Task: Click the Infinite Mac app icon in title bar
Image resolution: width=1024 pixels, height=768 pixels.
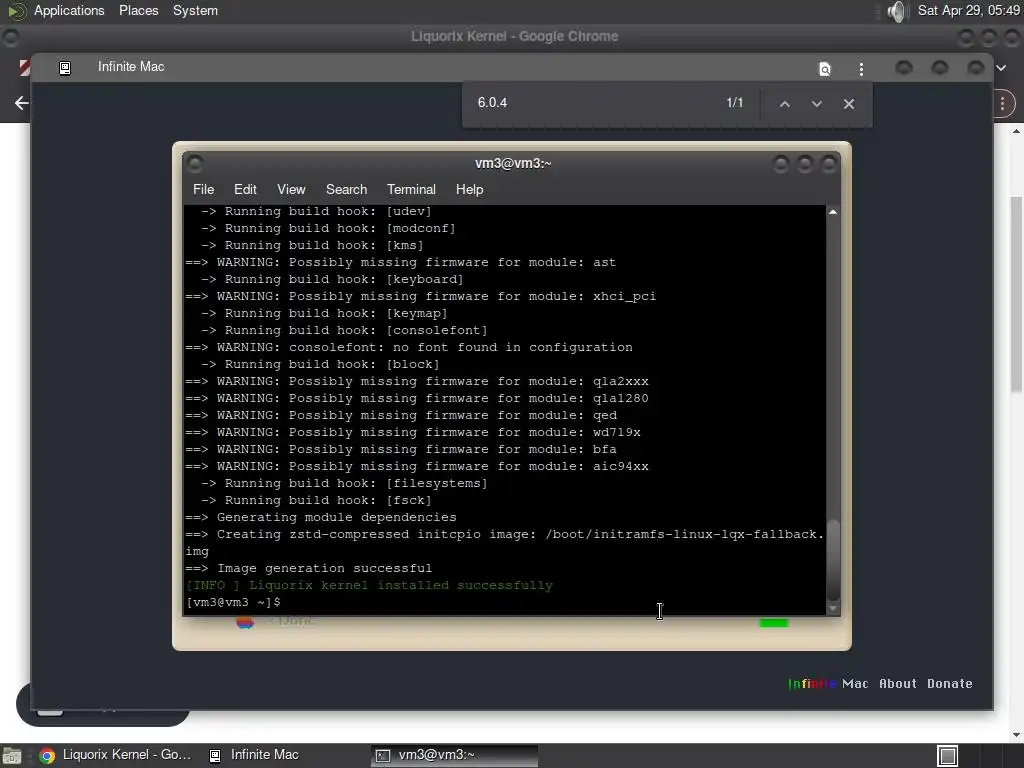Action: [65, 68]
